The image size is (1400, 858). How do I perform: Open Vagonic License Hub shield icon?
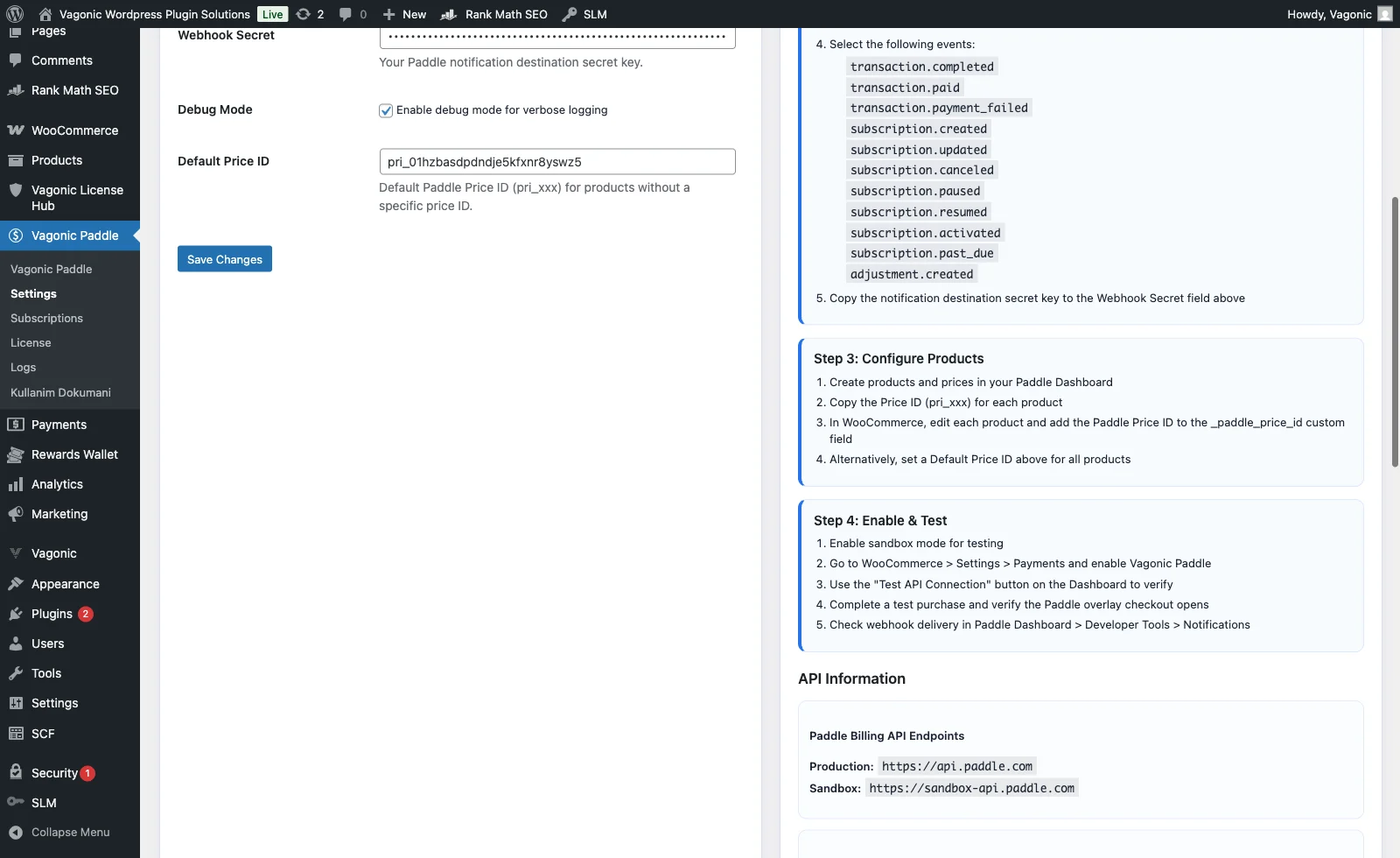click(x=16, y=190)
